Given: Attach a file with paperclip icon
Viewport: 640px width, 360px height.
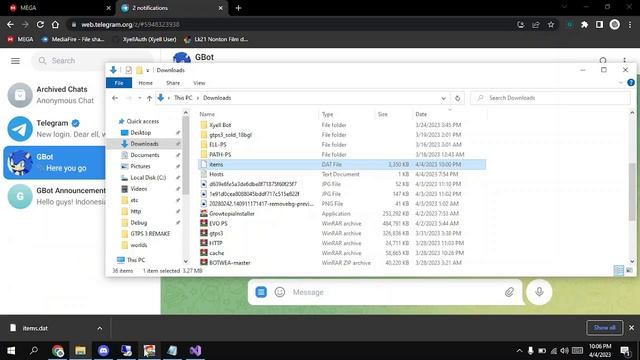Looking at the screenshot, I should pos(509,292).
